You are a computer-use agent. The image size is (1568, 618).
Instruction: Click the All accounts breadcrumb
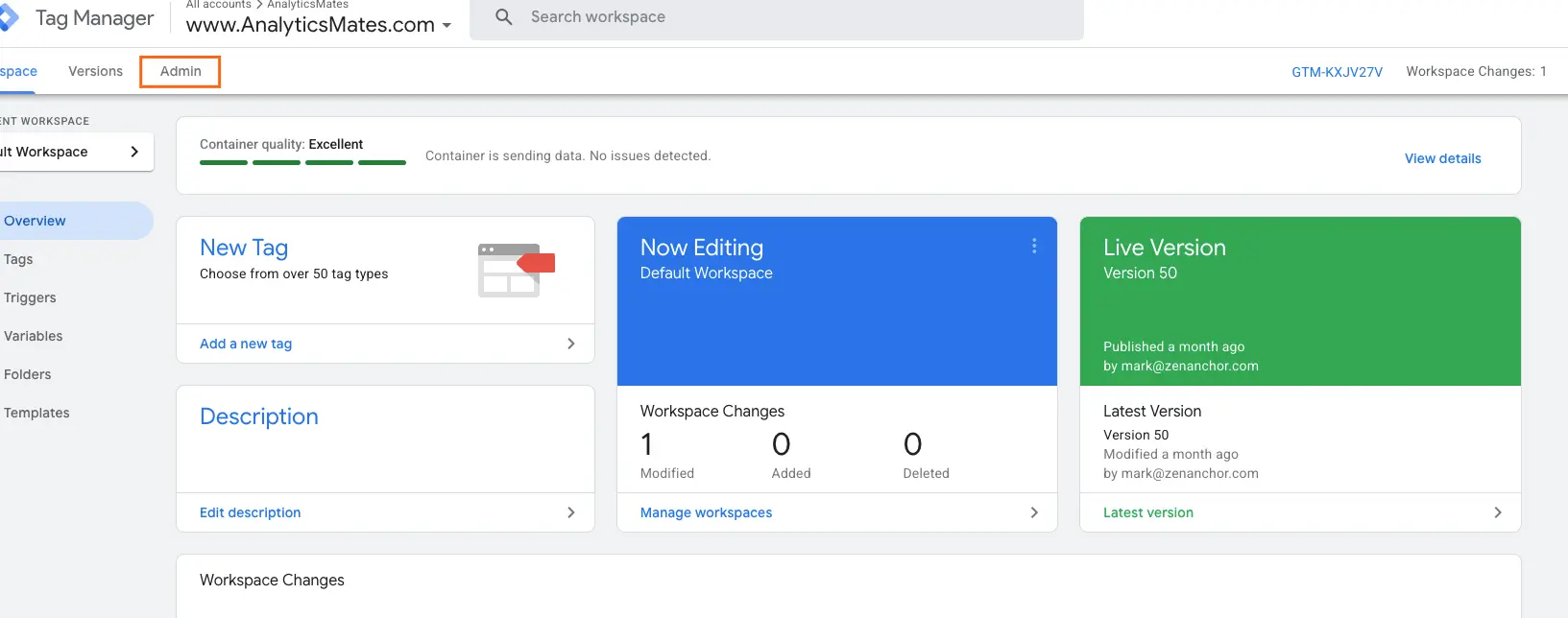click(218, 5)
